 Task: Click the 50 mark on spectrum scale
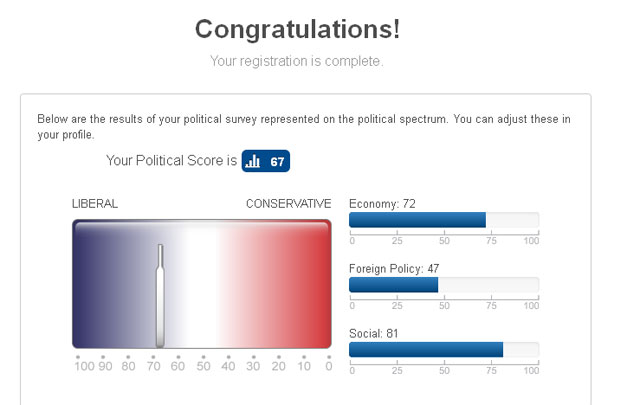coord(203,367)
